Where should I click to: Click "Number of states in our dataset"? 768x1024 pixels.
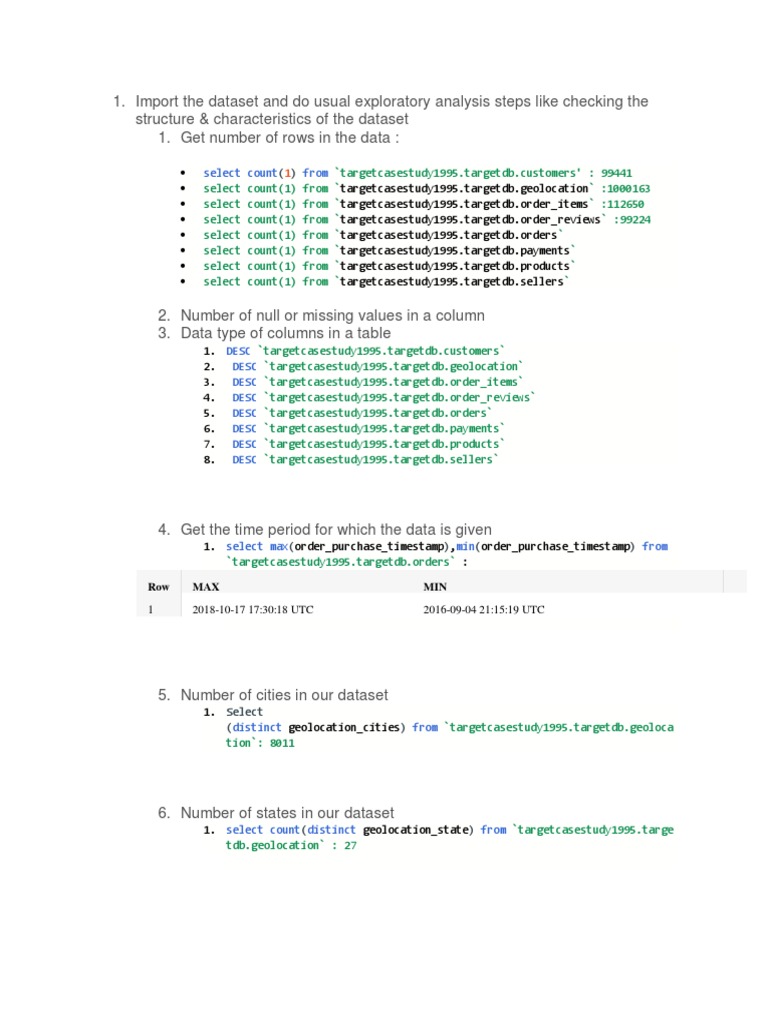[287, 813]
